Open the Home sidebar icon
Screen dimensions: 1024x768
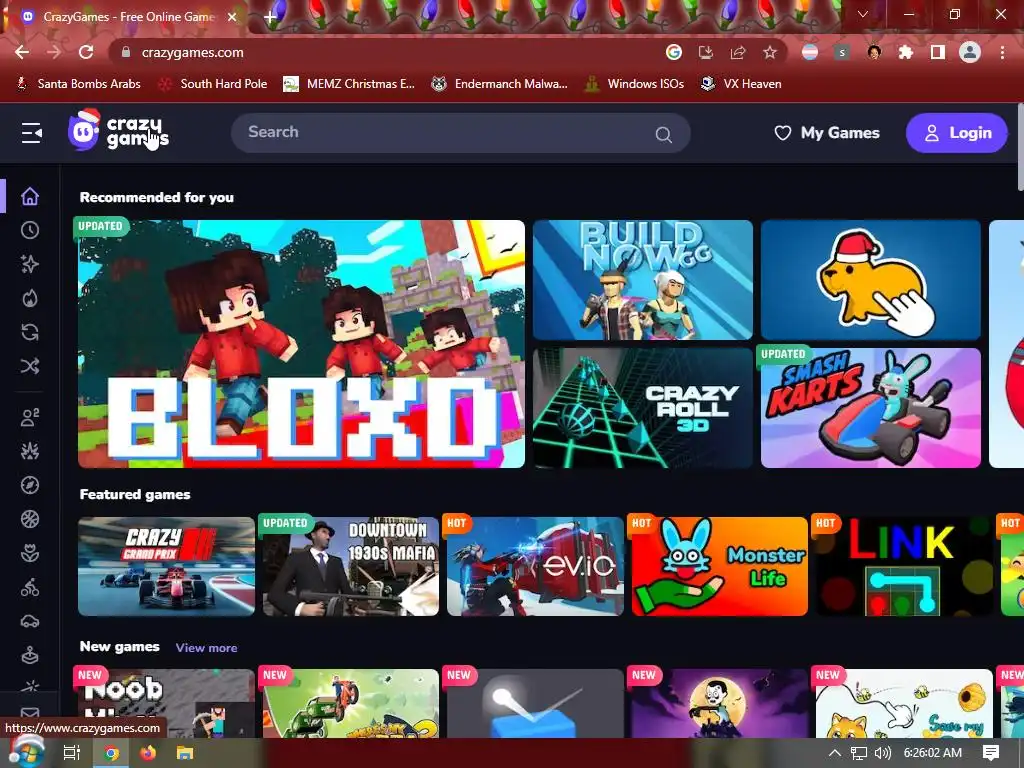tap(30, 196)
